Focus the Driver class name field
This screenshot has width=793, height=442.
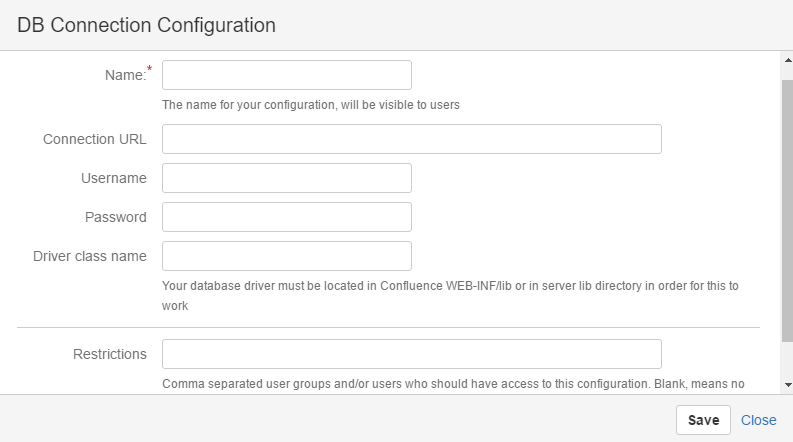click(287, 256)
